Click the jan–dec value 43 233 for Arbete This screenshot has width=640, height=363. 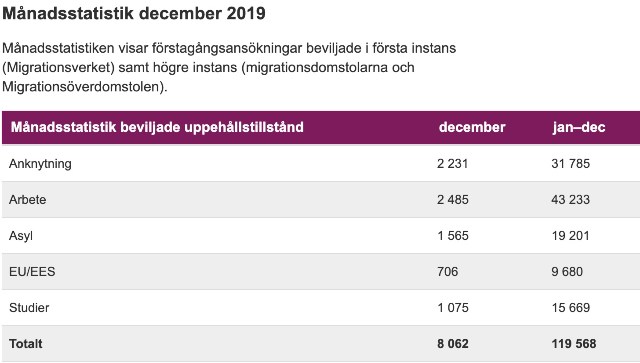click(x=571, y=200)
